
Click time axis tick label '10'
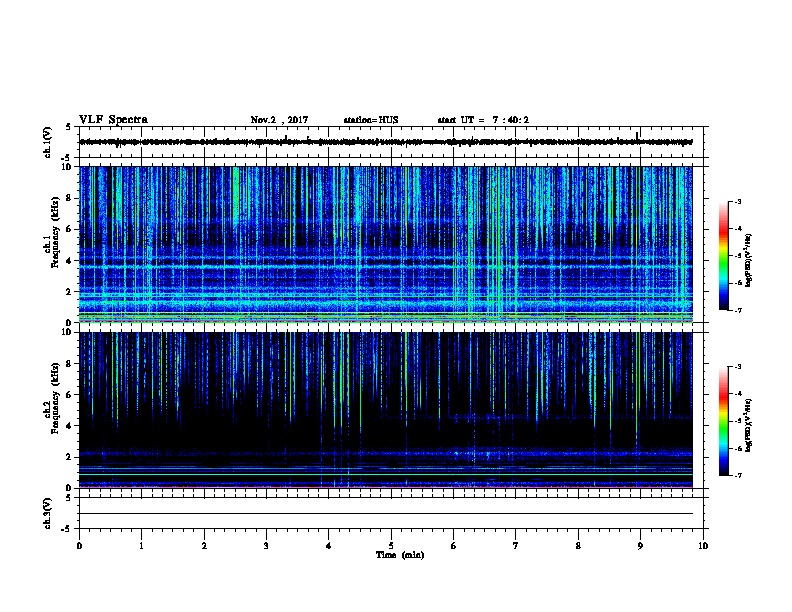[x=703, y=546]
